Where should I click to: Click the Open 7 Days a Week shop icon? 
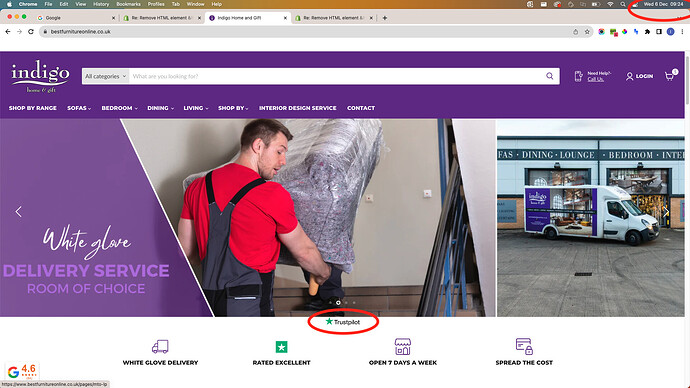403,347
